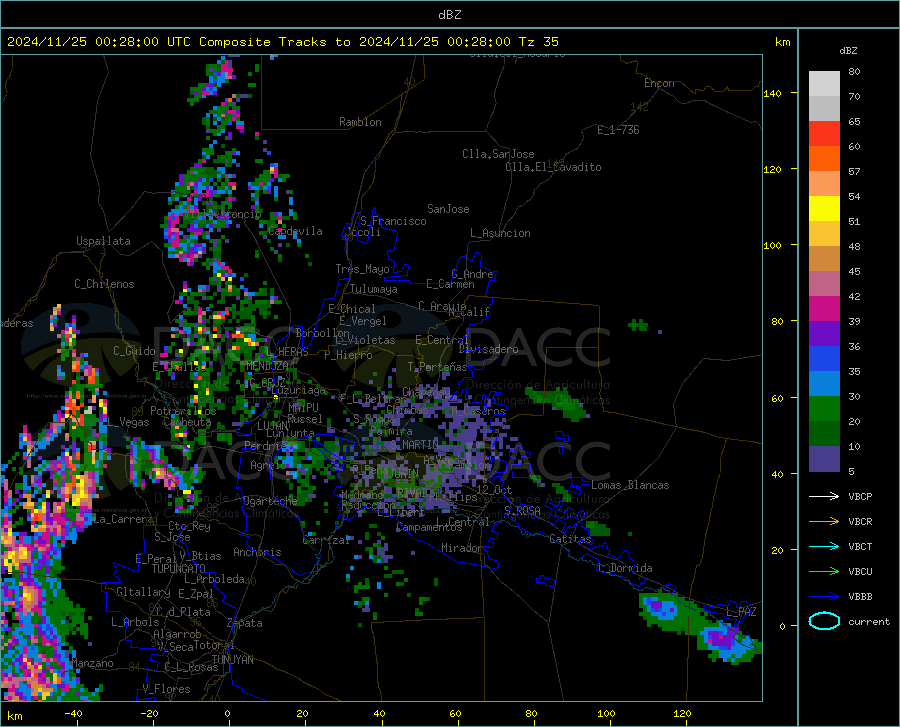Click the orange VBCR arrow legend icon
Screen dimensions: 900x727
pyautogui.click(x=824, y=522)
